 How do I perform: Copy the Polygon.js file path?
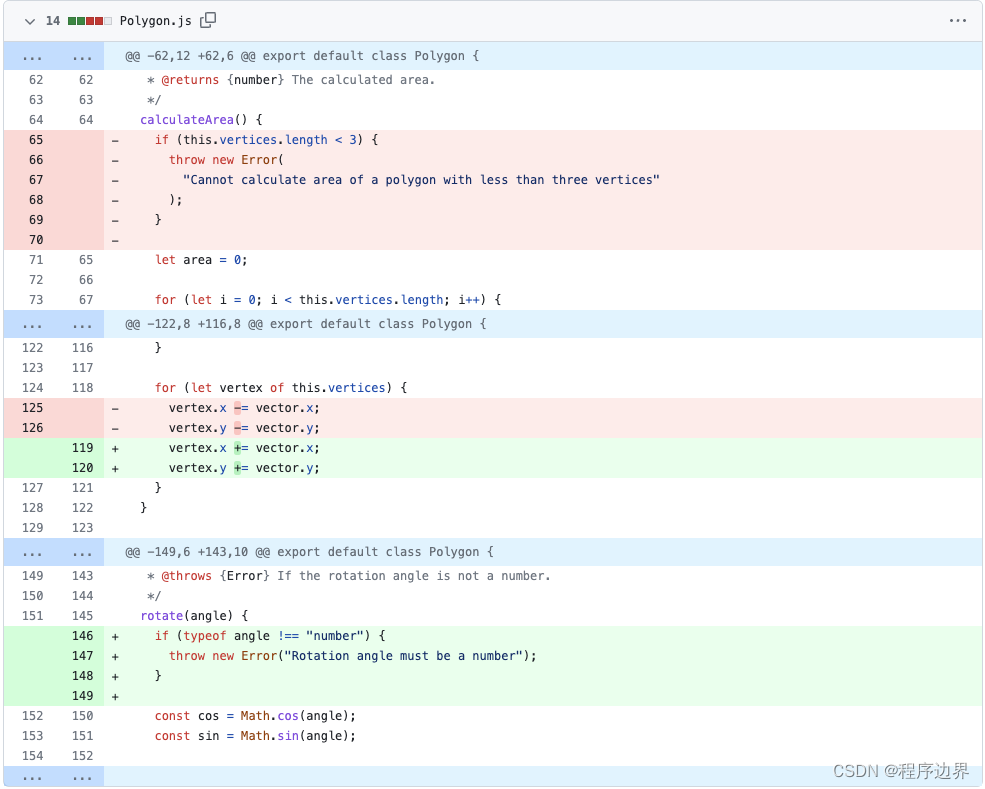(x=208, y=21)
